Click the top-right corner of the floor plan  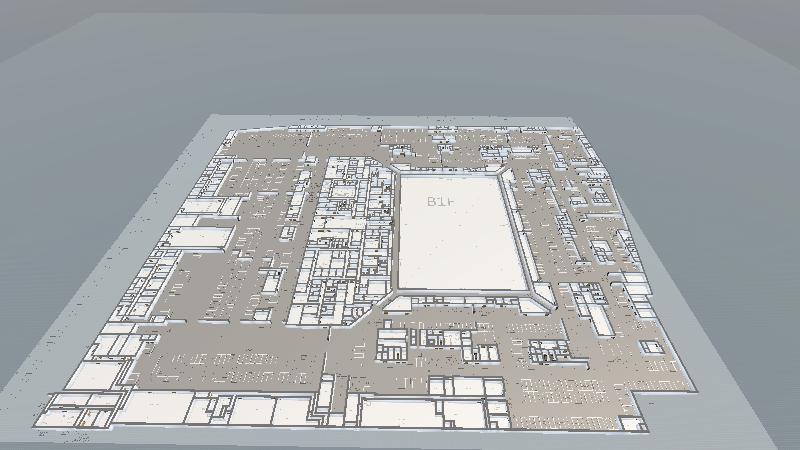[x=574, y=124]
